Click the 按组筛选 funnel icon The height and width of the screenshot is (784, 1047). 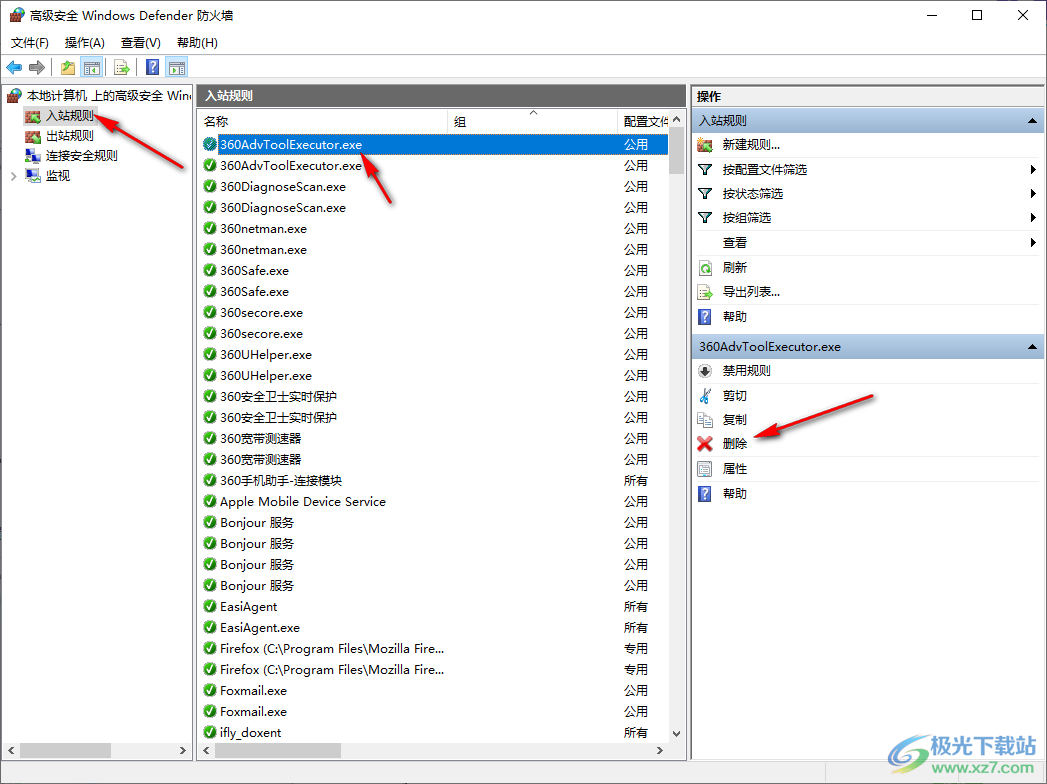coord(705,218)
